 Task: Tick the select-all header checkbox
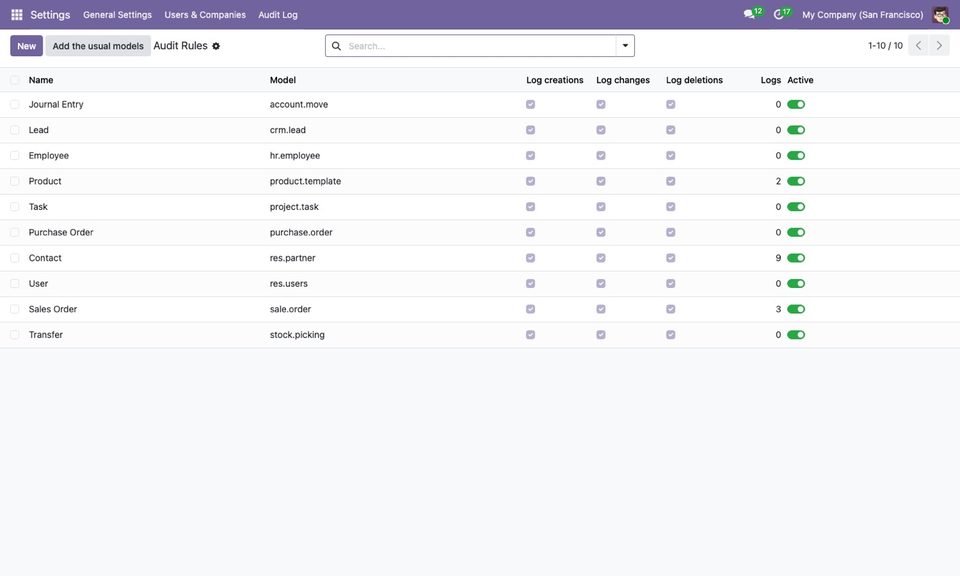[x=15, y=80]
